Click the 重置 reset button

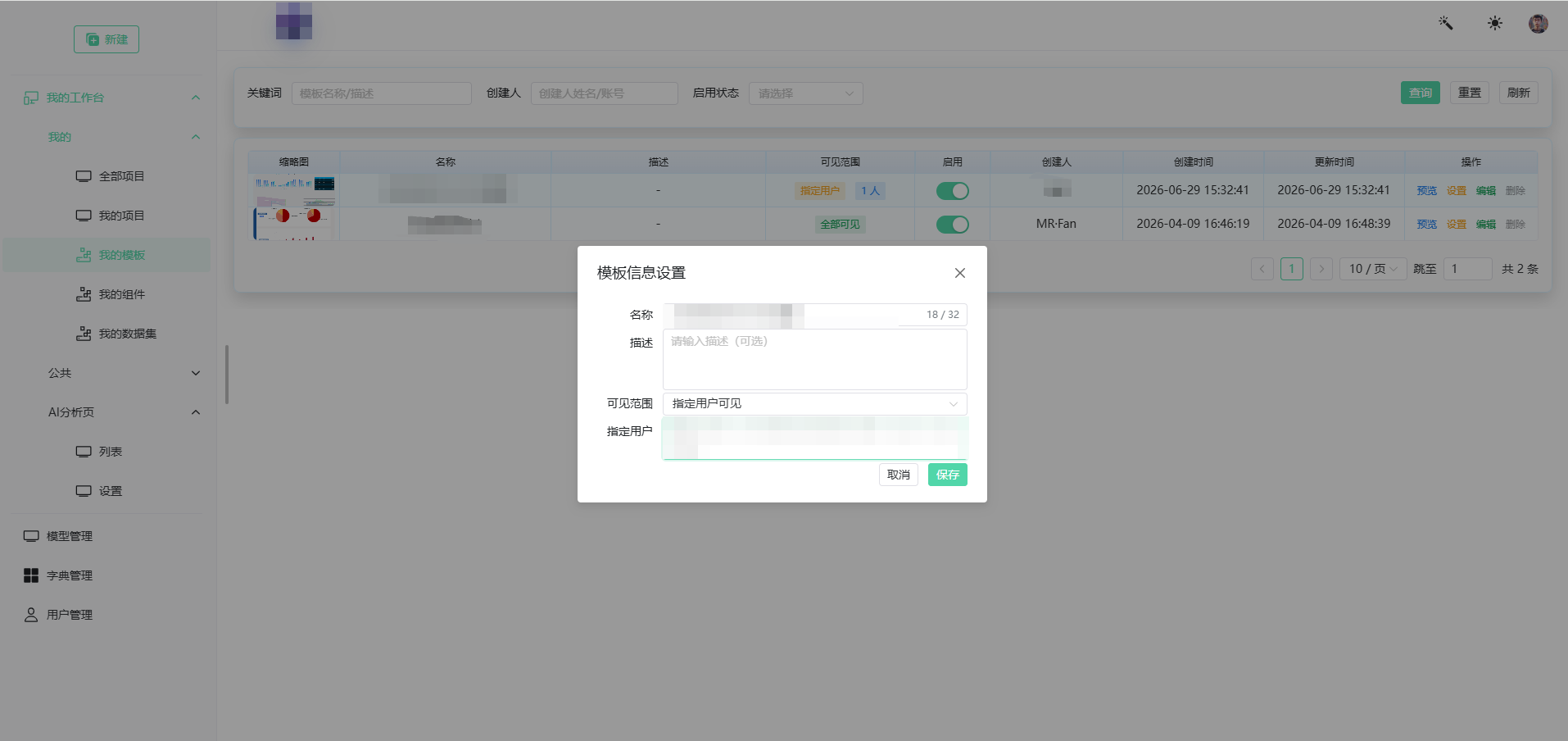1470,93
